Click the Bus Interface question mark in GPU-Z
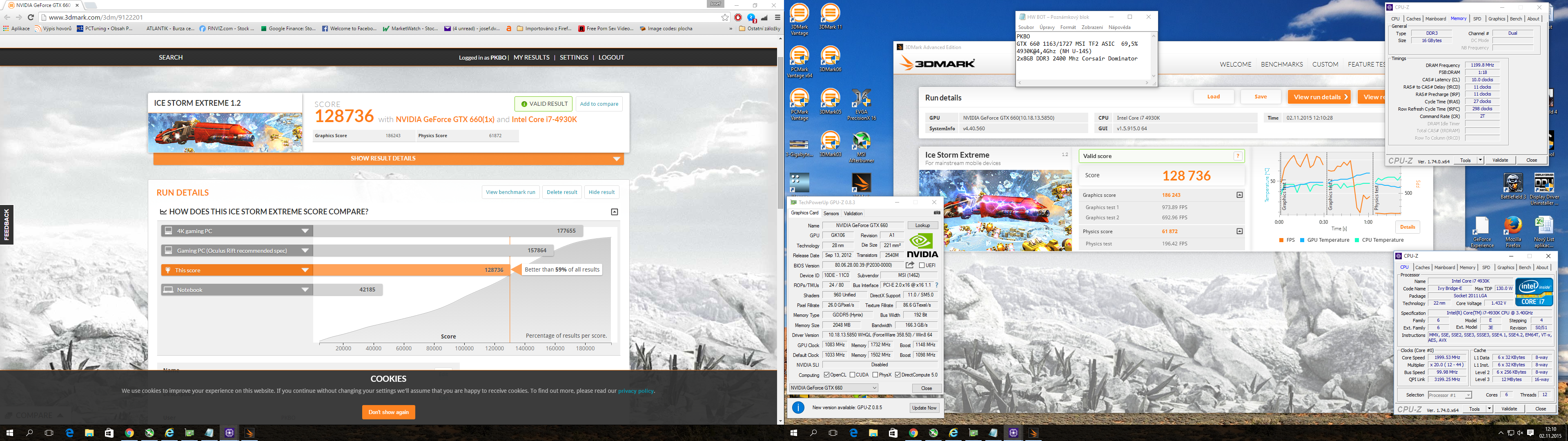The width and height of the screenshot is (1568, 441). tap(936, 285)
